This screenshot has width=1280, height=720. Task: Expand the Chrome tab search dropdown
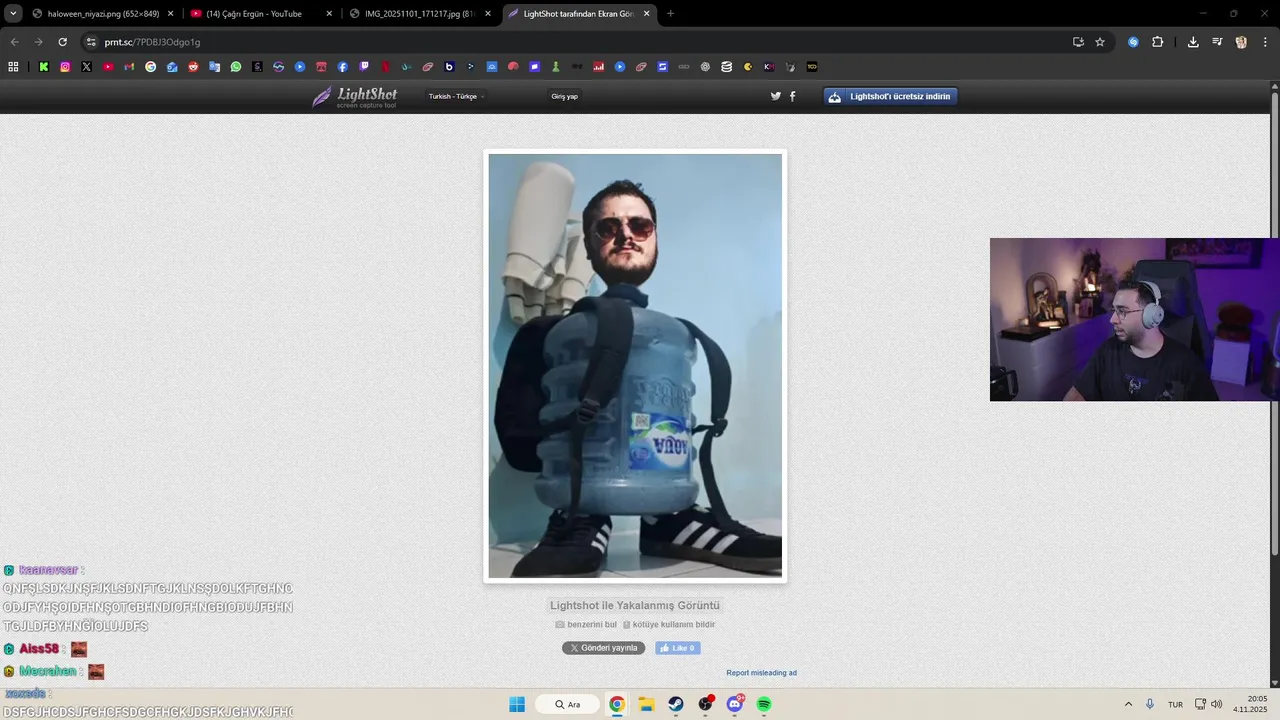13,13
